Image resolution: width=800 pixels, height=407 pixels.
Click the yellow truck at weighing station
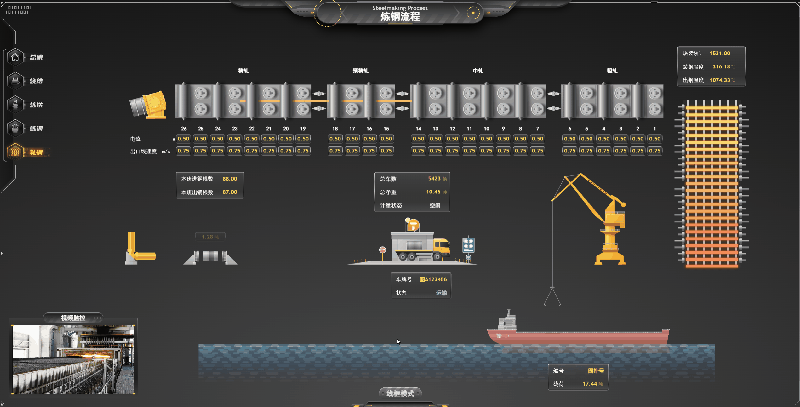tap(420, 246)
